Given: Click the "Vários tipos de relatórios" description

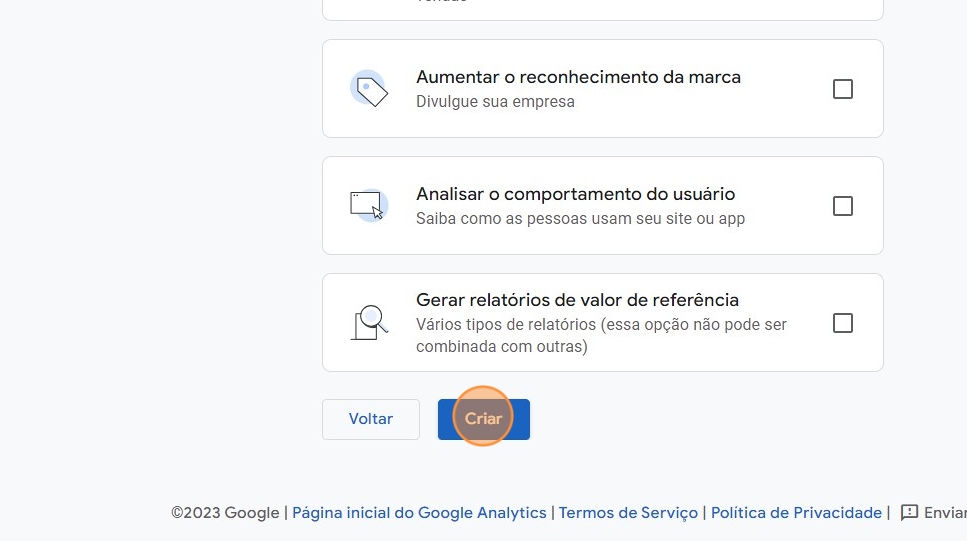Looking at the screenshot, I should pyautogui.click(x=601, y=325).
